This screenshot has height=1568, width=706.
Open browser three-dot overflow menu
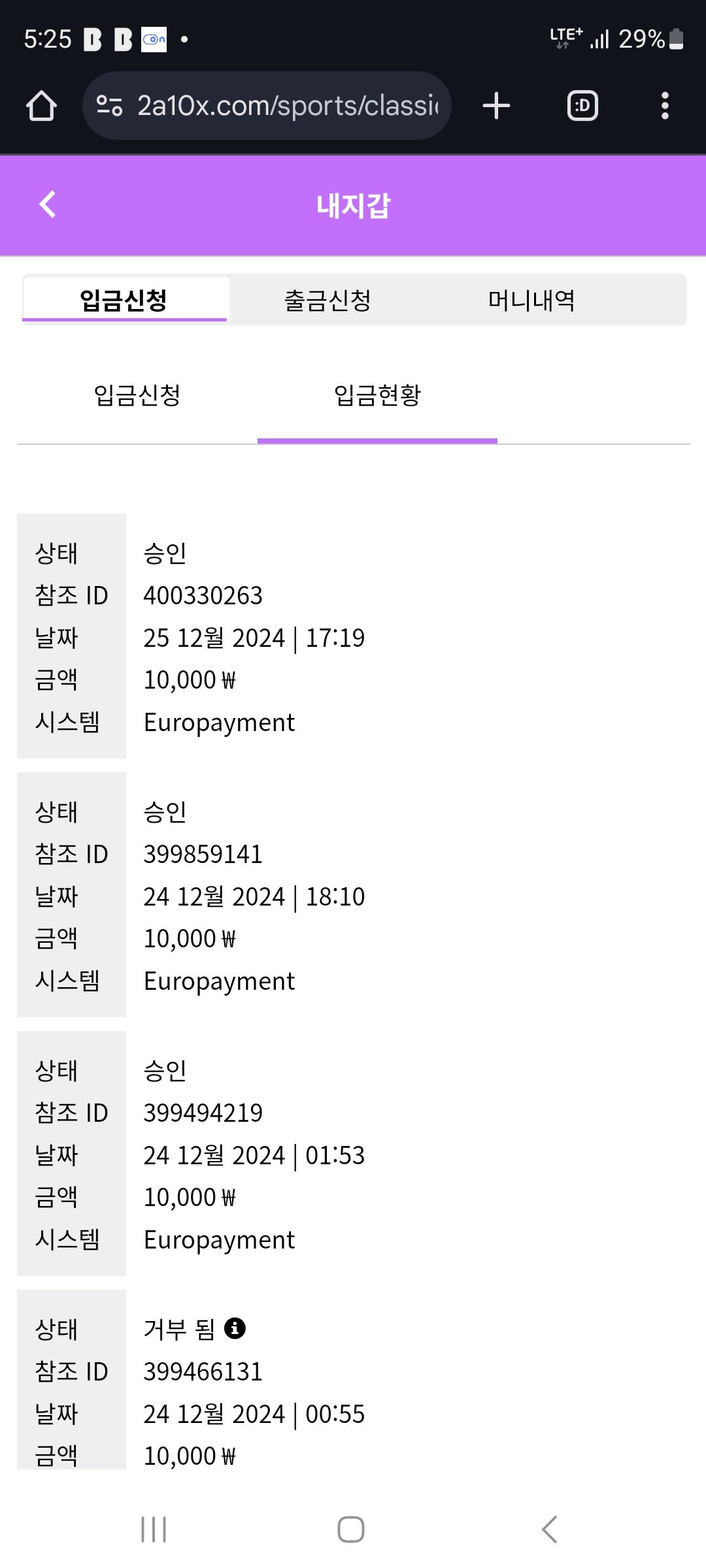[x=665, y=106]
